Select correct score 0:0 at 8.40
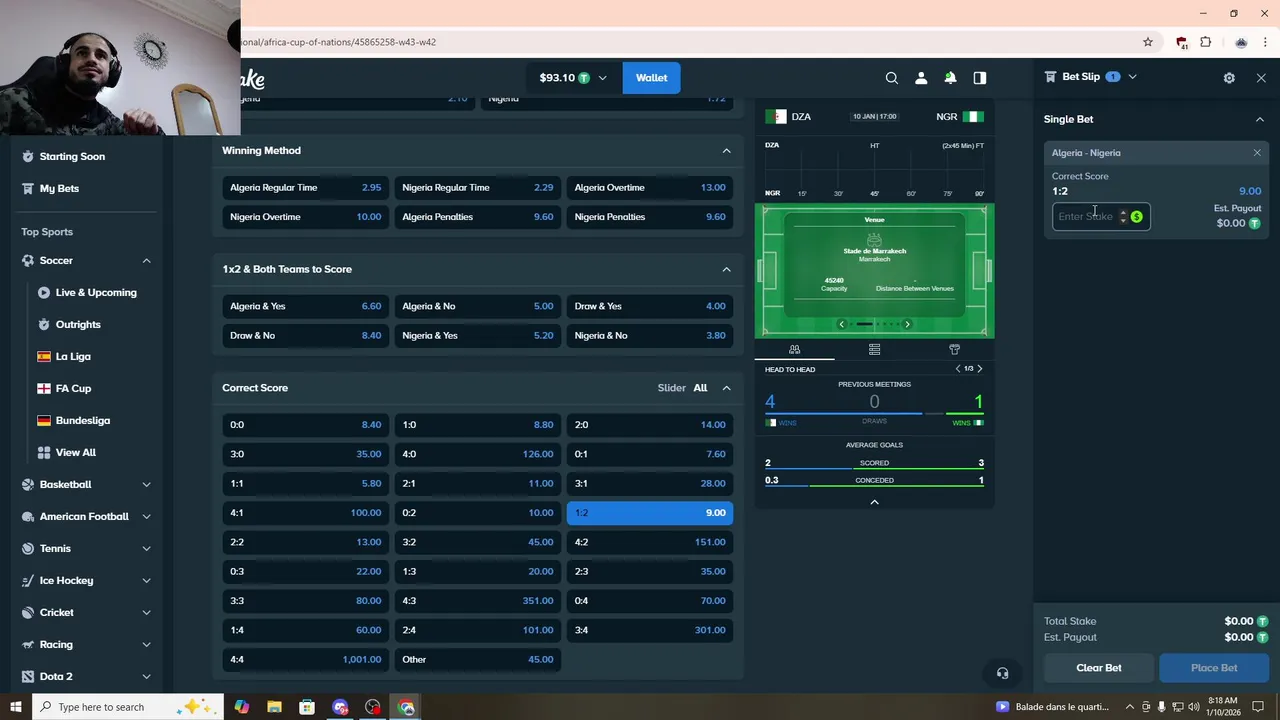 (x=305, y=425)
